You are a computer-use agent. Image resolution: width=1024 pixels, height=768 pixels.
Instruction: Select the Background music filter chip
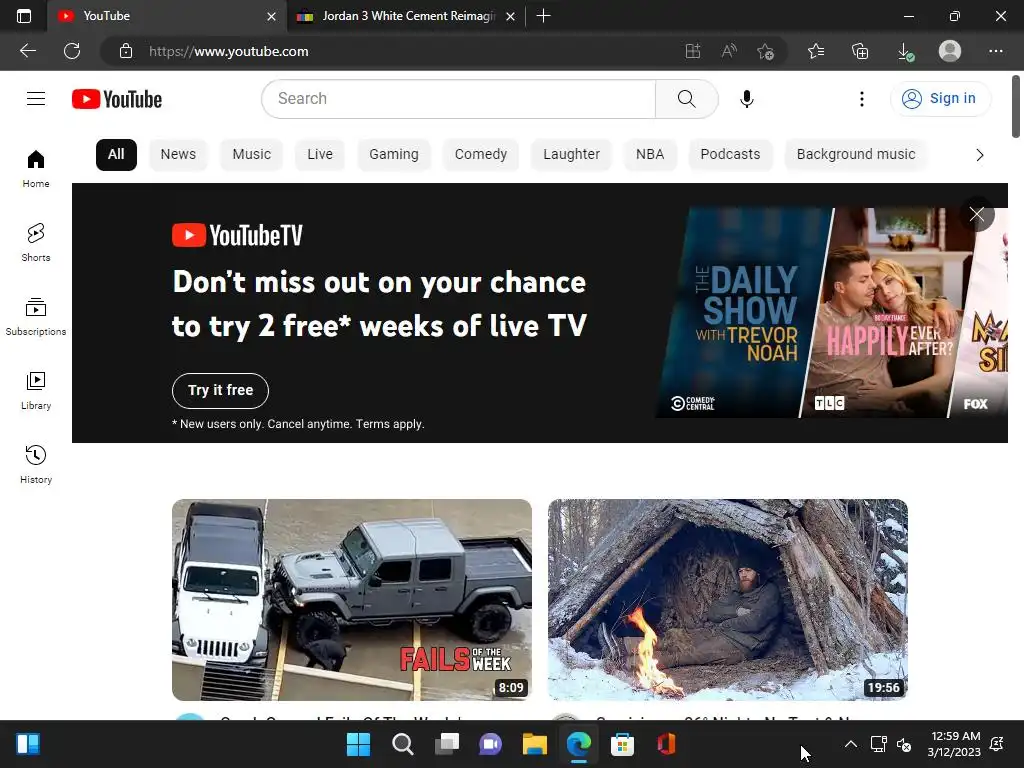click(856, 155)
